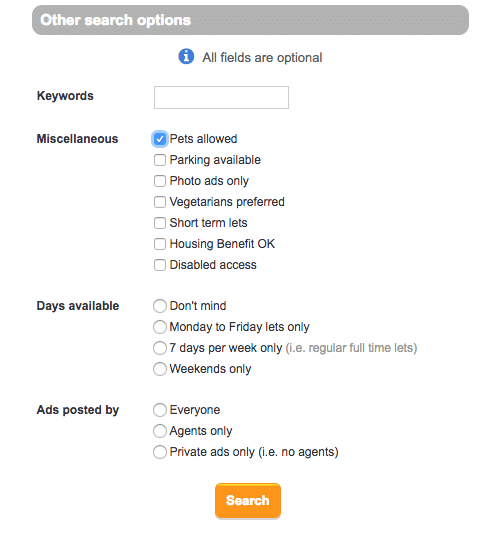Click the Other search options header
The height and width of the screenshot is (542, 503).
pyautogui.click(x=250, y=20)
